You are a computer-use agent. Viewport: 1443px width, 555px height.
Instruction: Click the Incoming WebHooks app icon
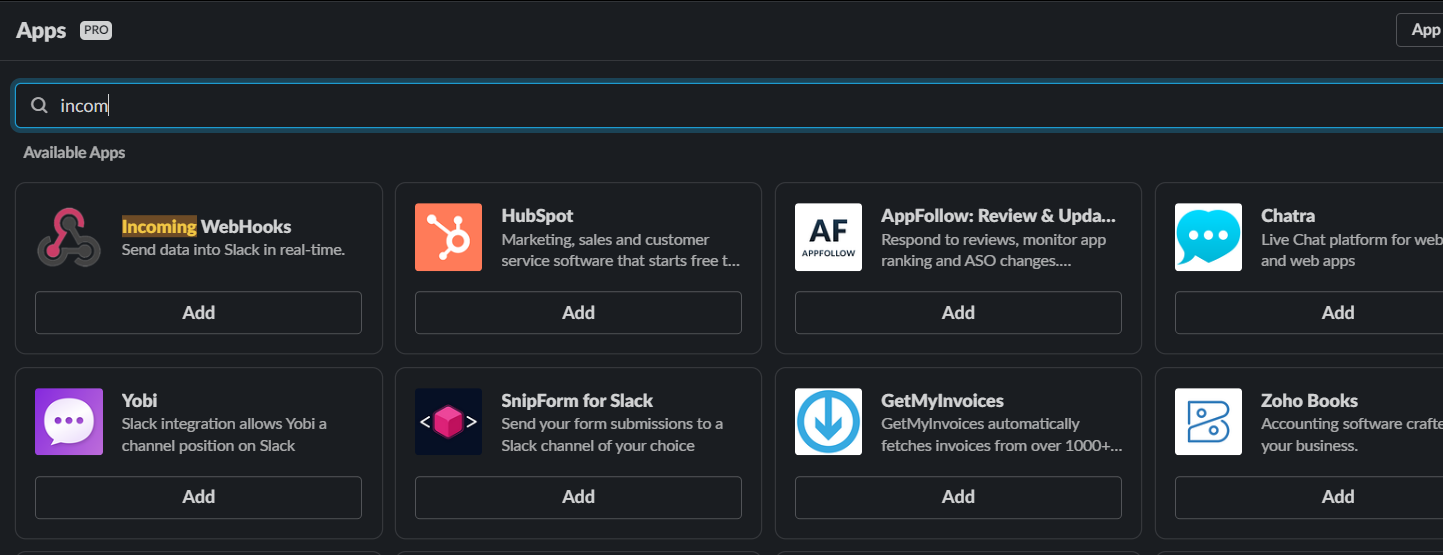69,237
